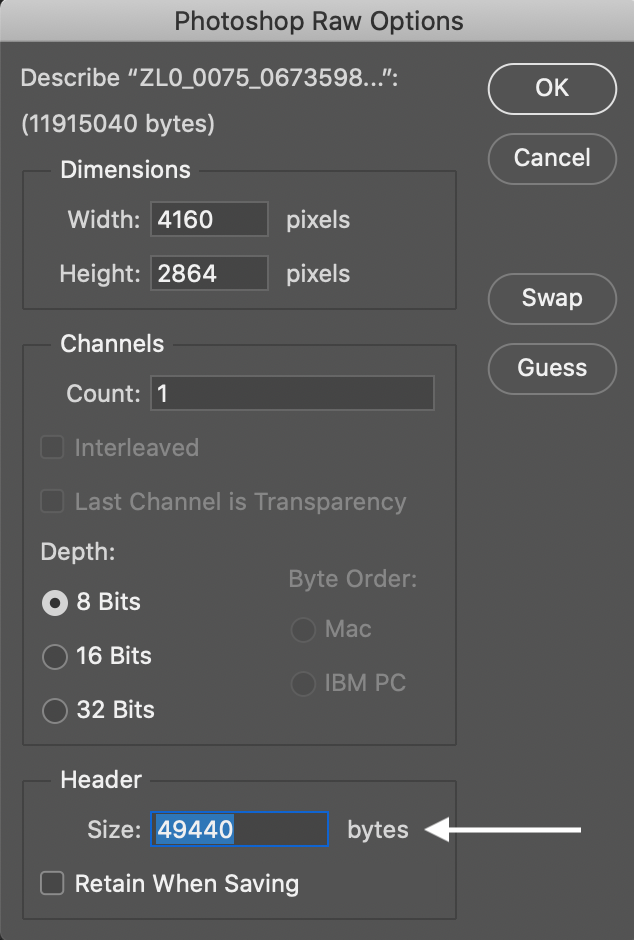The width and height of the screenshot is (634, 940).
Task: Click the OK button
Action: point(552,88)
